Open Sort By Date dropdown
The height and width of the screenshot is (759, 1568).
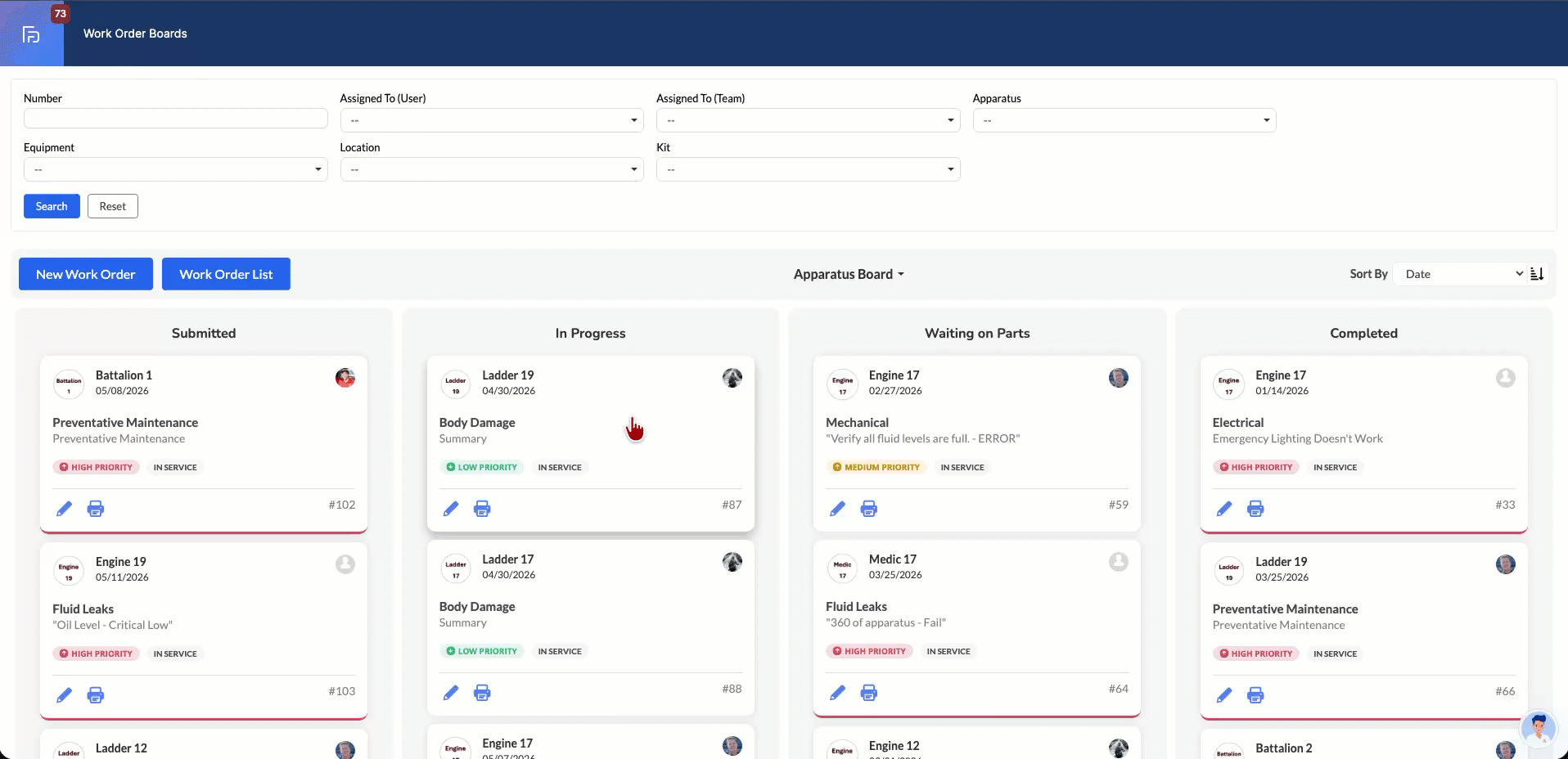point(1461,274)
